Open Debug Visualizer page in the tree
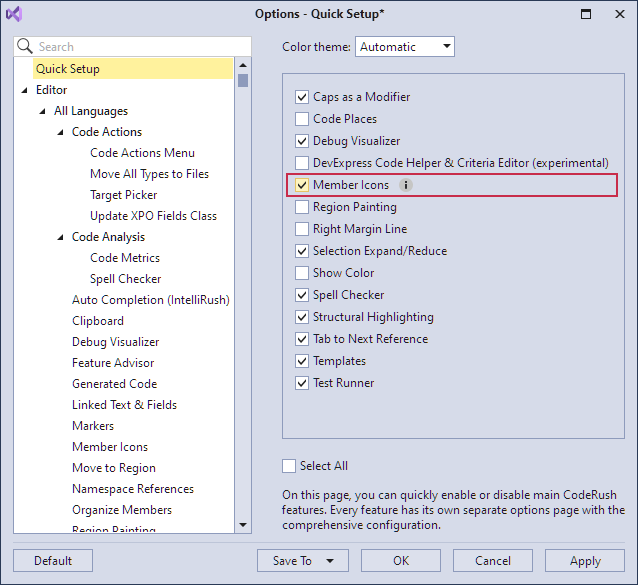638x585 pixels. click(116, 342)
